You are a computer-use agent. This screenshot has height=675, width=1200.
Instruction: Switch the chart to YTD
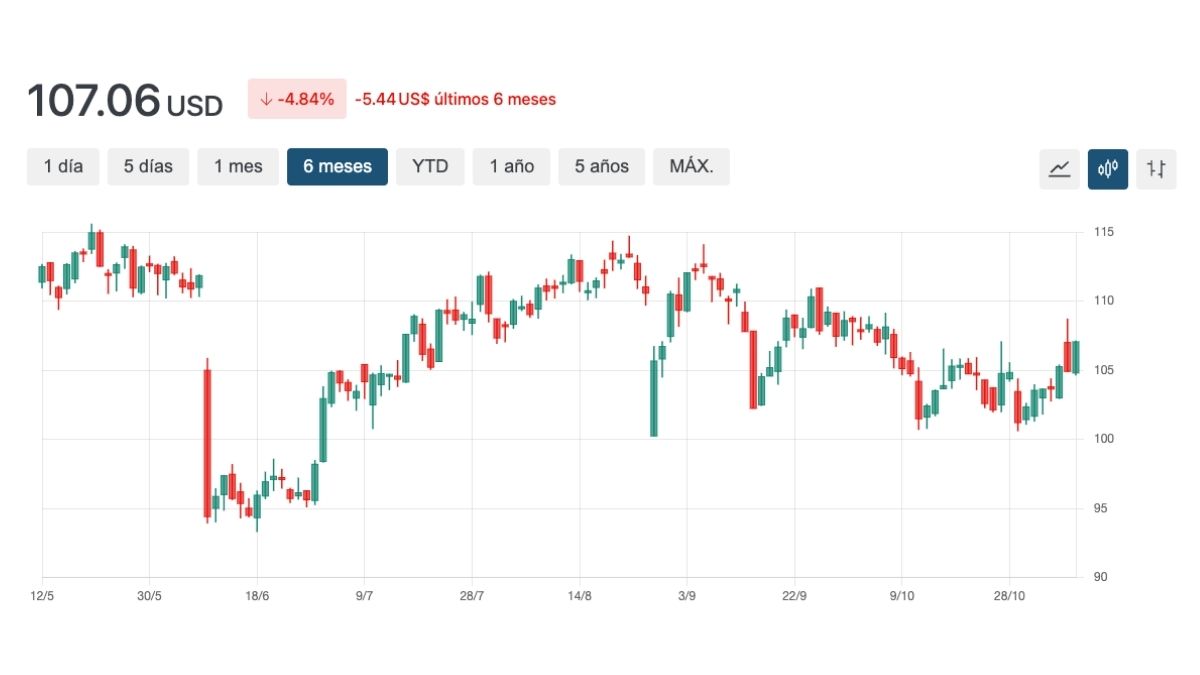point(430,167)
